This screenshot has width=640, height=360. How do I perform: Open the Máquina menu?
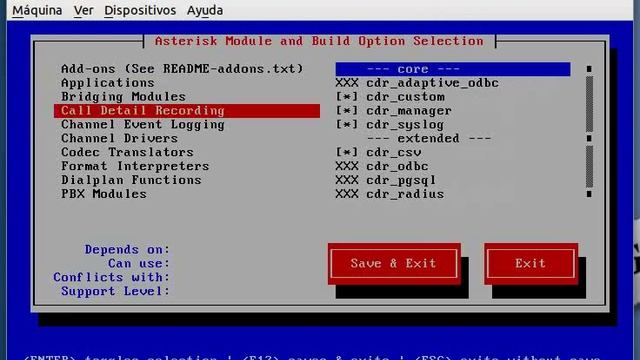click(37, 10)
